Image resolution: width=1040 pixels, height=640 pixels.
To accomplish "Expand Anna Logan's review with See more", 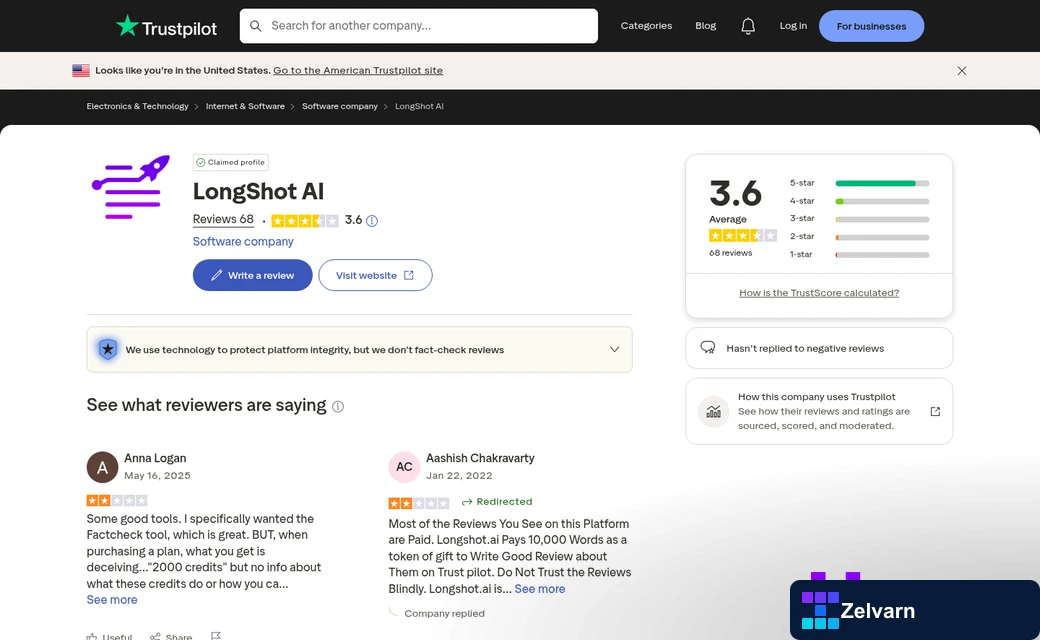I will click(112, 600).
